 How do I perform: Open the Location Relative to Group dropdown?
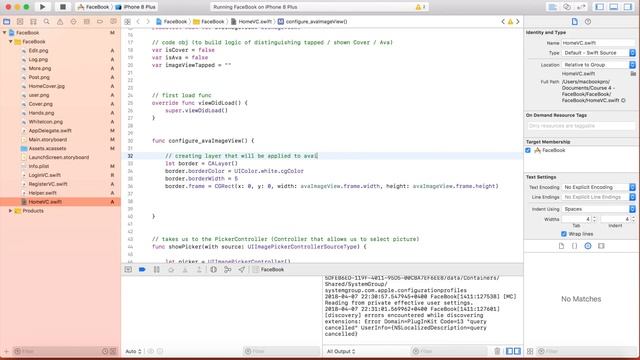point(599,65)
